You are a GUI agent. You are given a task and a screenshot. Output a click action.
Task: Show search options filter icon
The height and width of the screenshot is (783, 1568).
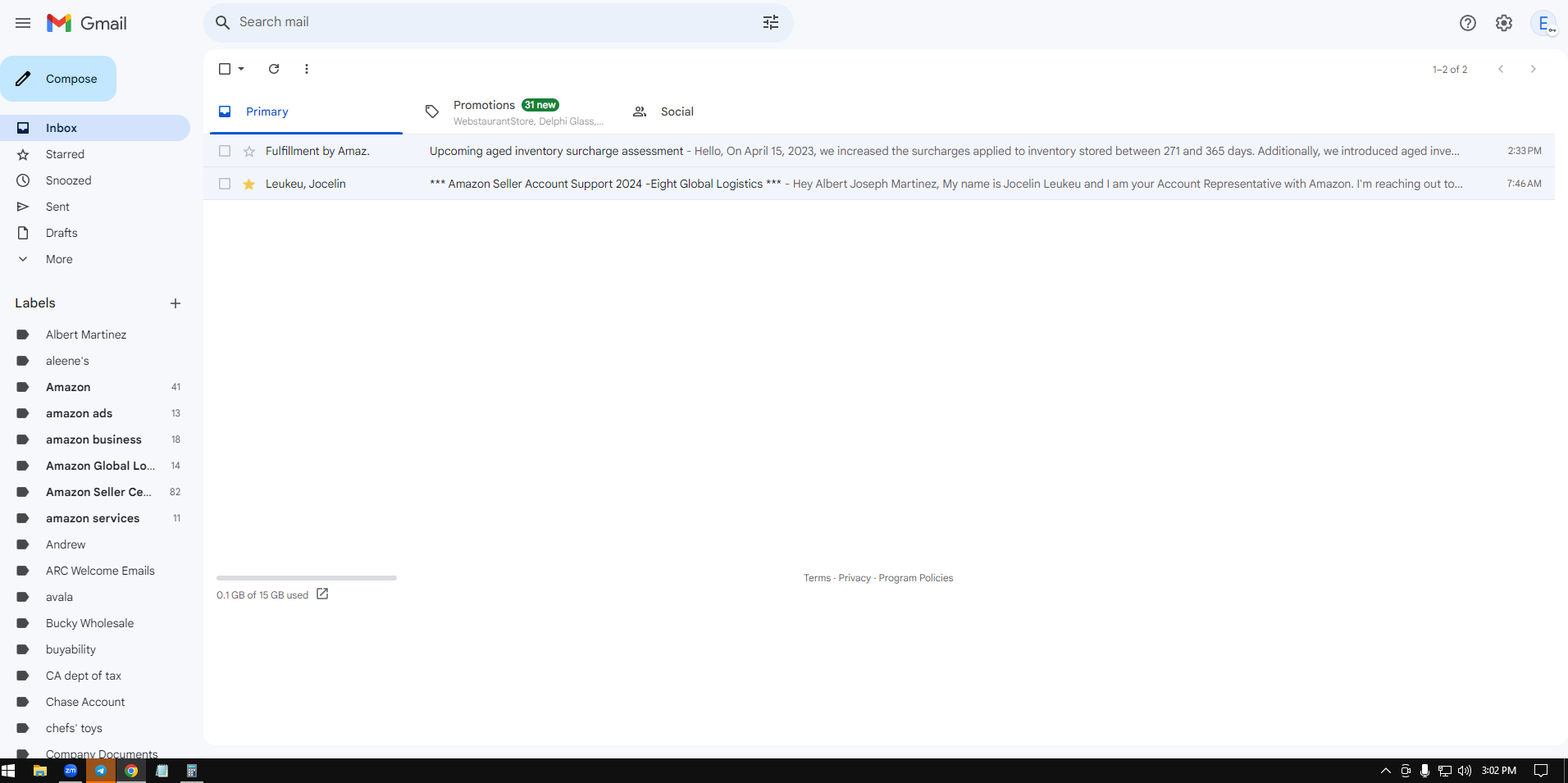771,22
